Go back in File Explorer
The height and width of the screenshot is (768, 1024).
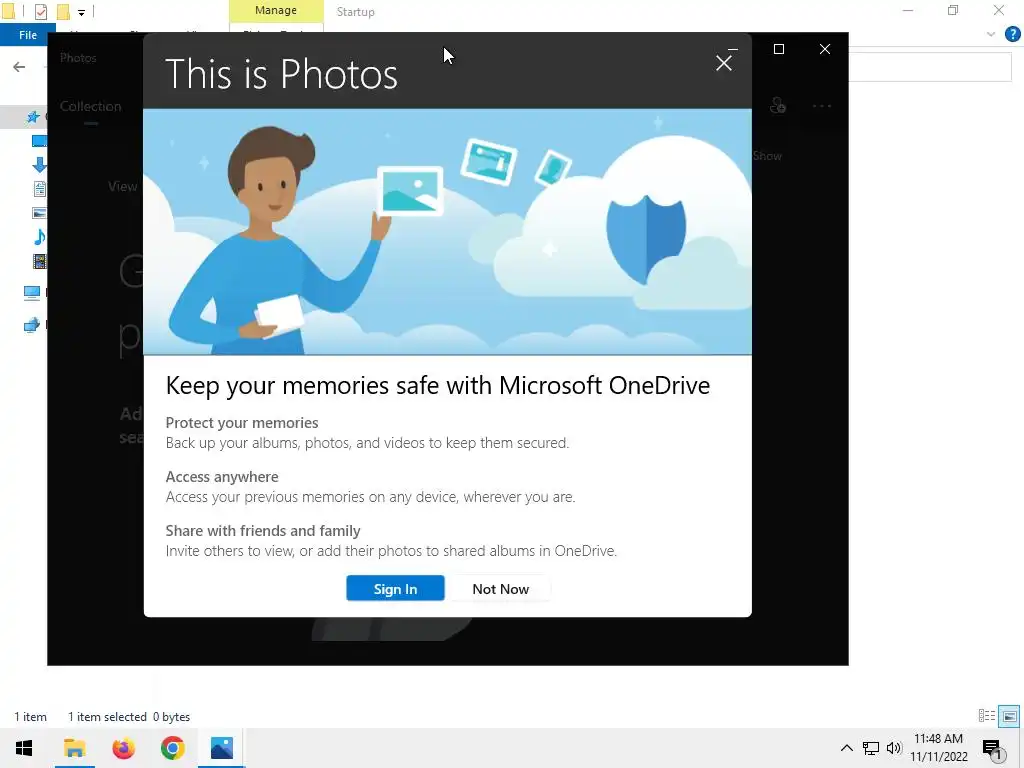pyautogui.click(x=19, y=67)
